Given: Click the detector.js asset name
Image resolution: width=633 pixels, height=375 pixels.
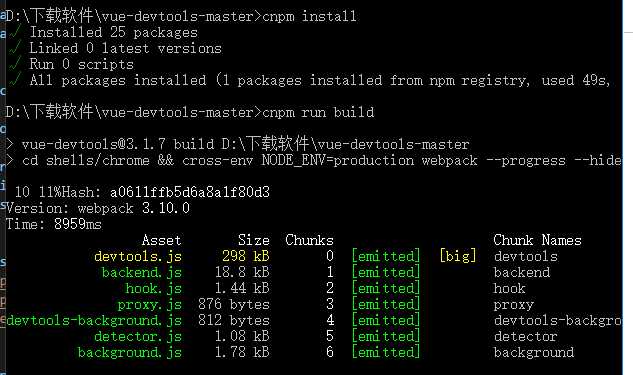Looking at the screenshot, I should 138,336.
